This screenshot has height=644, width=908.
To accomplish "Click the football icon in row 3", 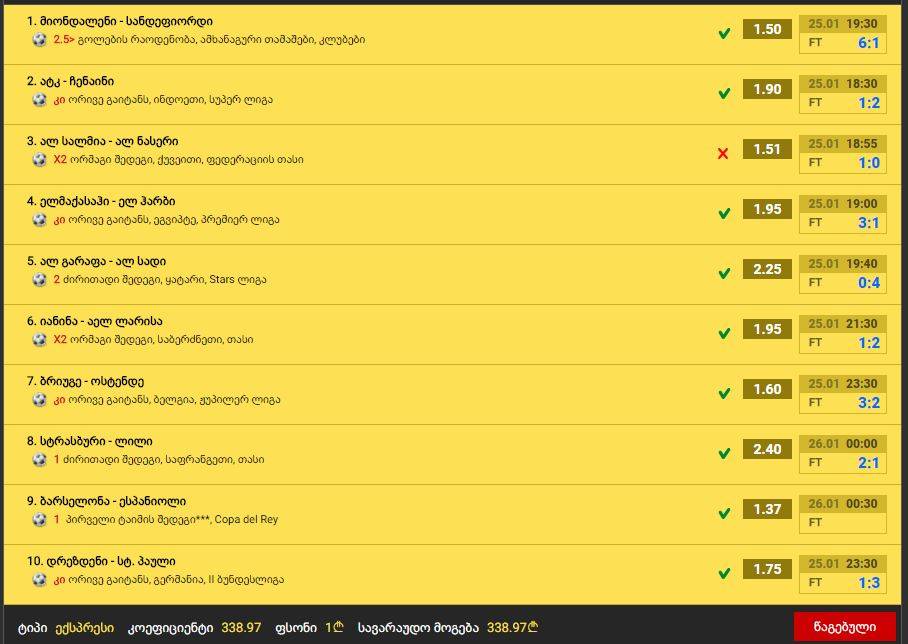I will 39,160.
